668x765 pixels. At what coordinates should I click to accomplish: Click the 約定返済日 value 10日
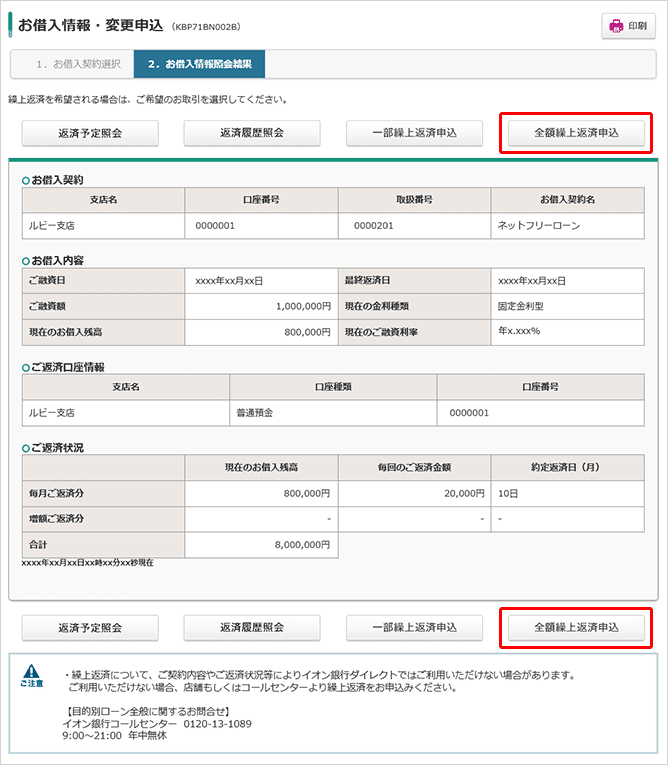[507, 493]
